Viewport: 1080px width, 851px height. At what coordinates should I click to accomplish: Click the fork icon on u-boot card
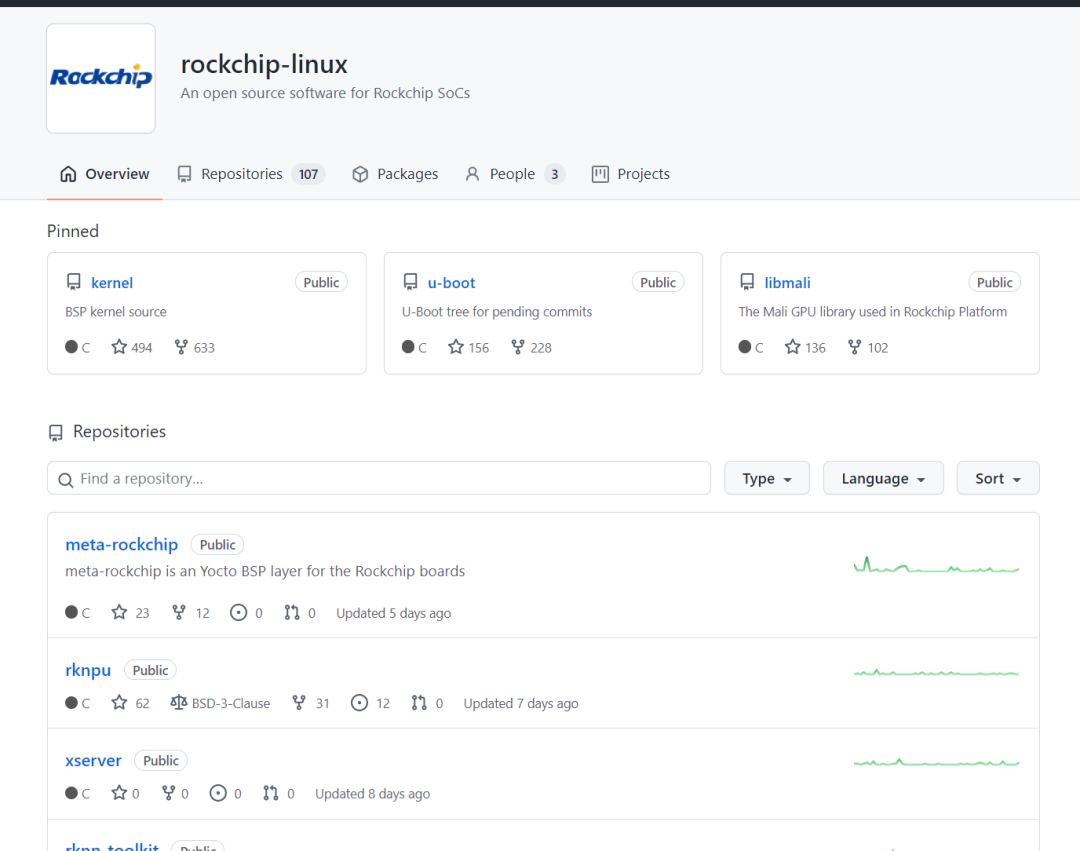click(x=518, y=347)
